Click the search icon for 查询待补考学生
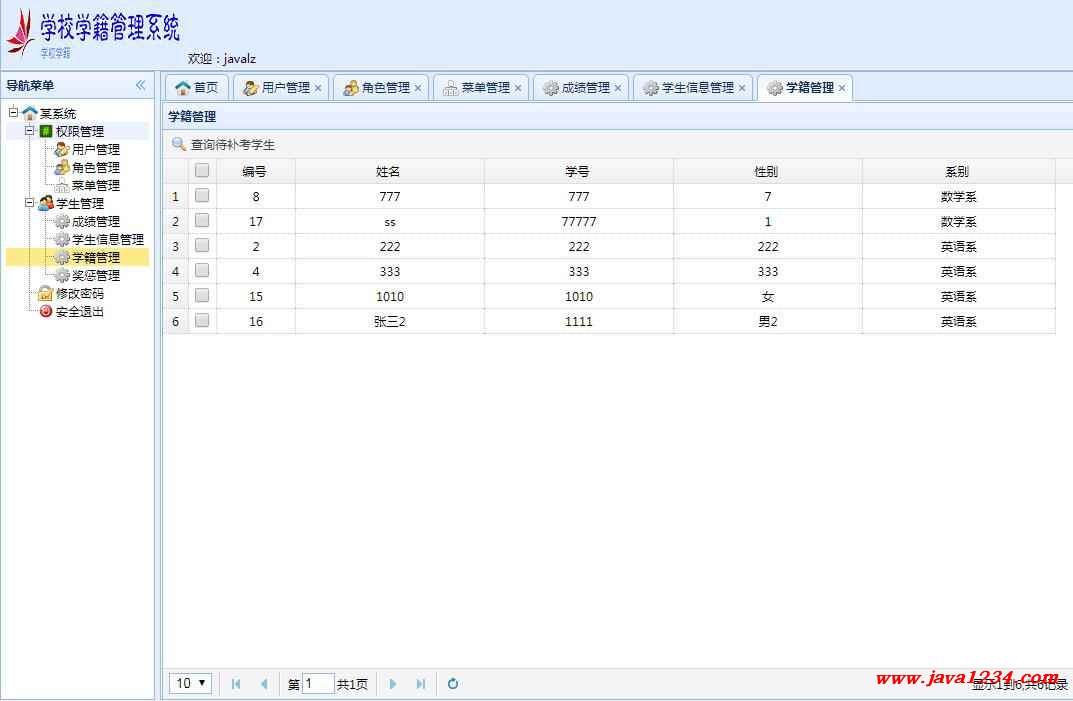The height and width of the screenshot is (701, 1073). point(179,145)
